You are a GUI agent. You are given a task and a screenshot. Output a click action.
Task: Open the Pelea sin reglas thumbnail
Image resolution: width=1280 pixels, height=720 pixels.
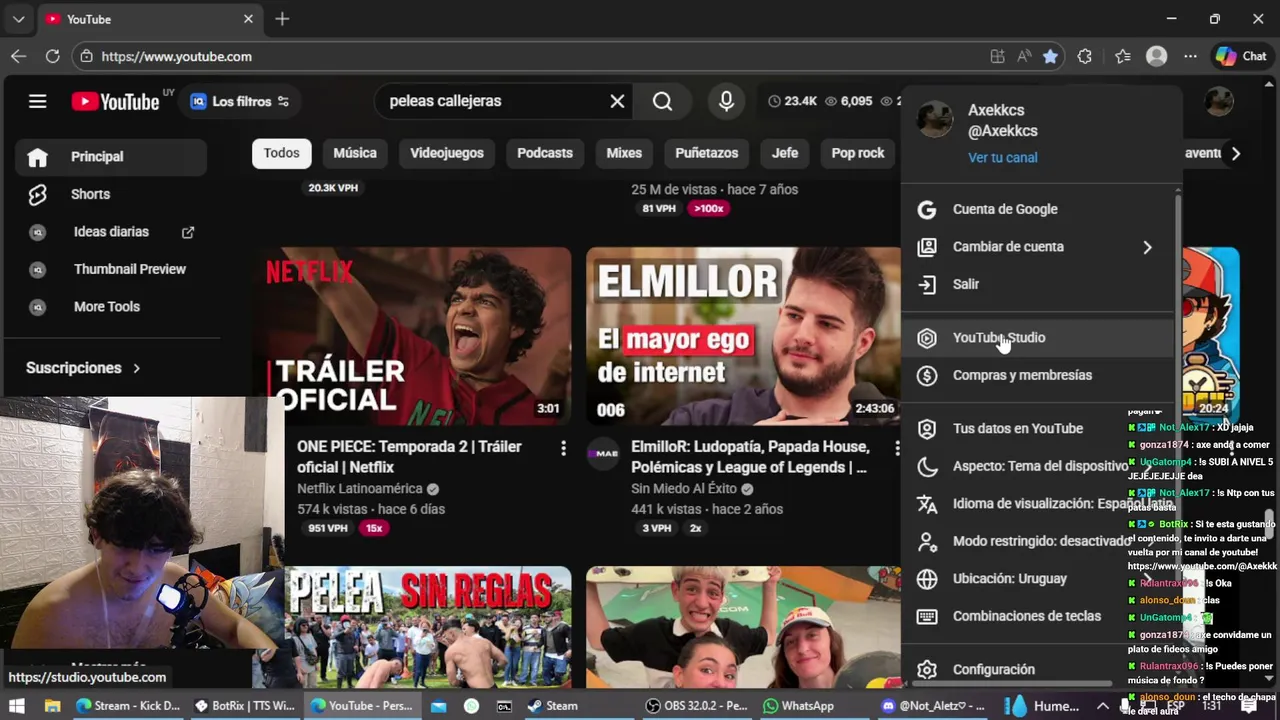click(428, 627)
